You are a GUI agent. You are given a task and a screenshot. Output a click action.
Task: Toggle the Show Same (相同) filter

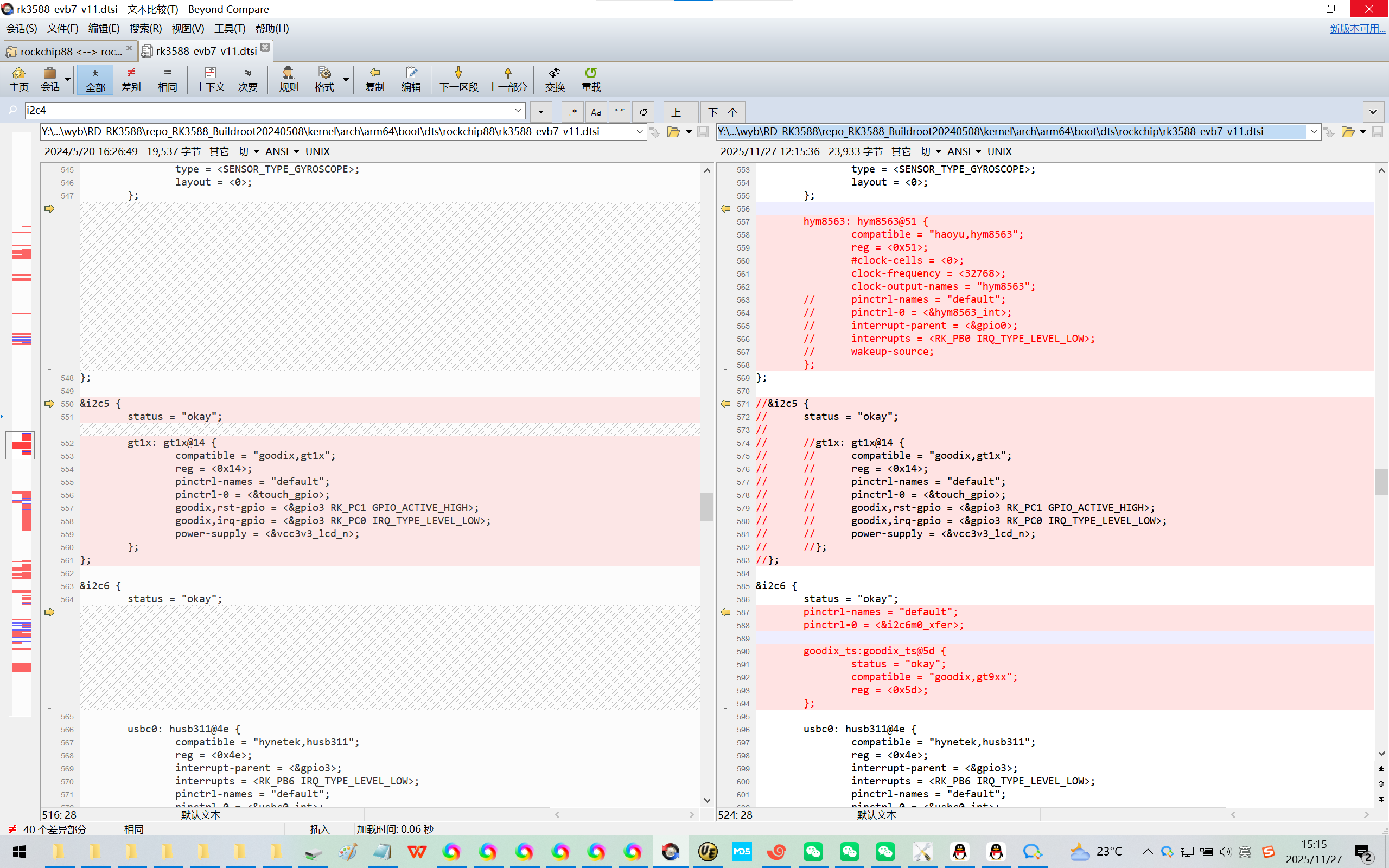pos(167,79)
